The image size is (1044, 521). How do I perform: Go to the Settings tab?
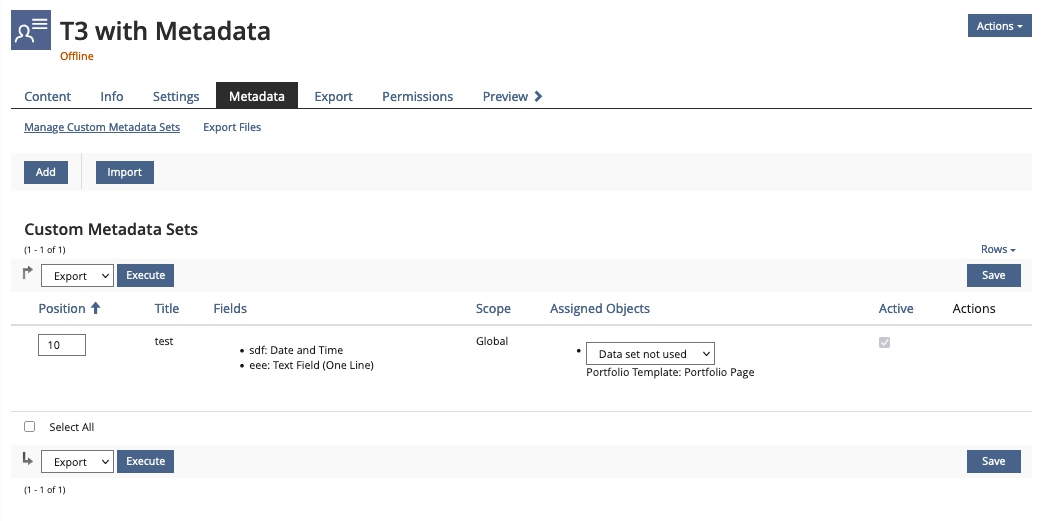click(x=176, y=97)
